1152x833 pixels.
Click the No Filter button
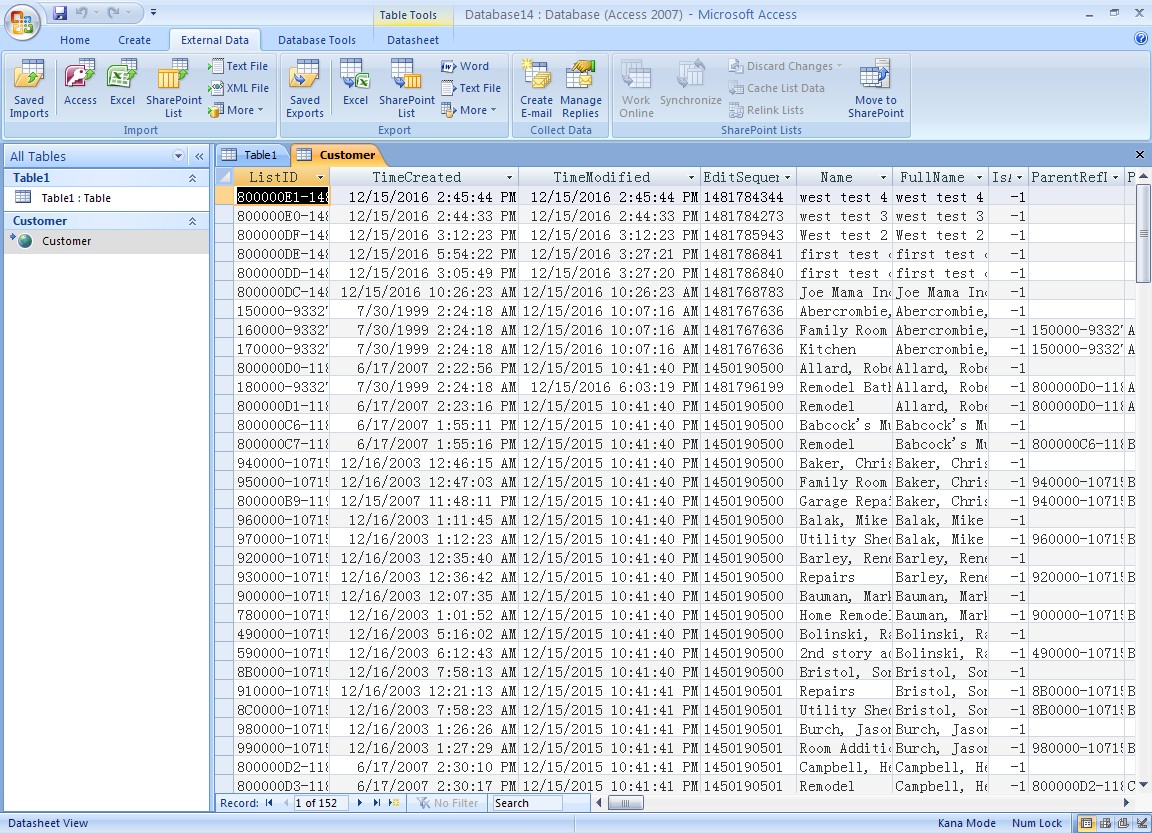(448, 803)
